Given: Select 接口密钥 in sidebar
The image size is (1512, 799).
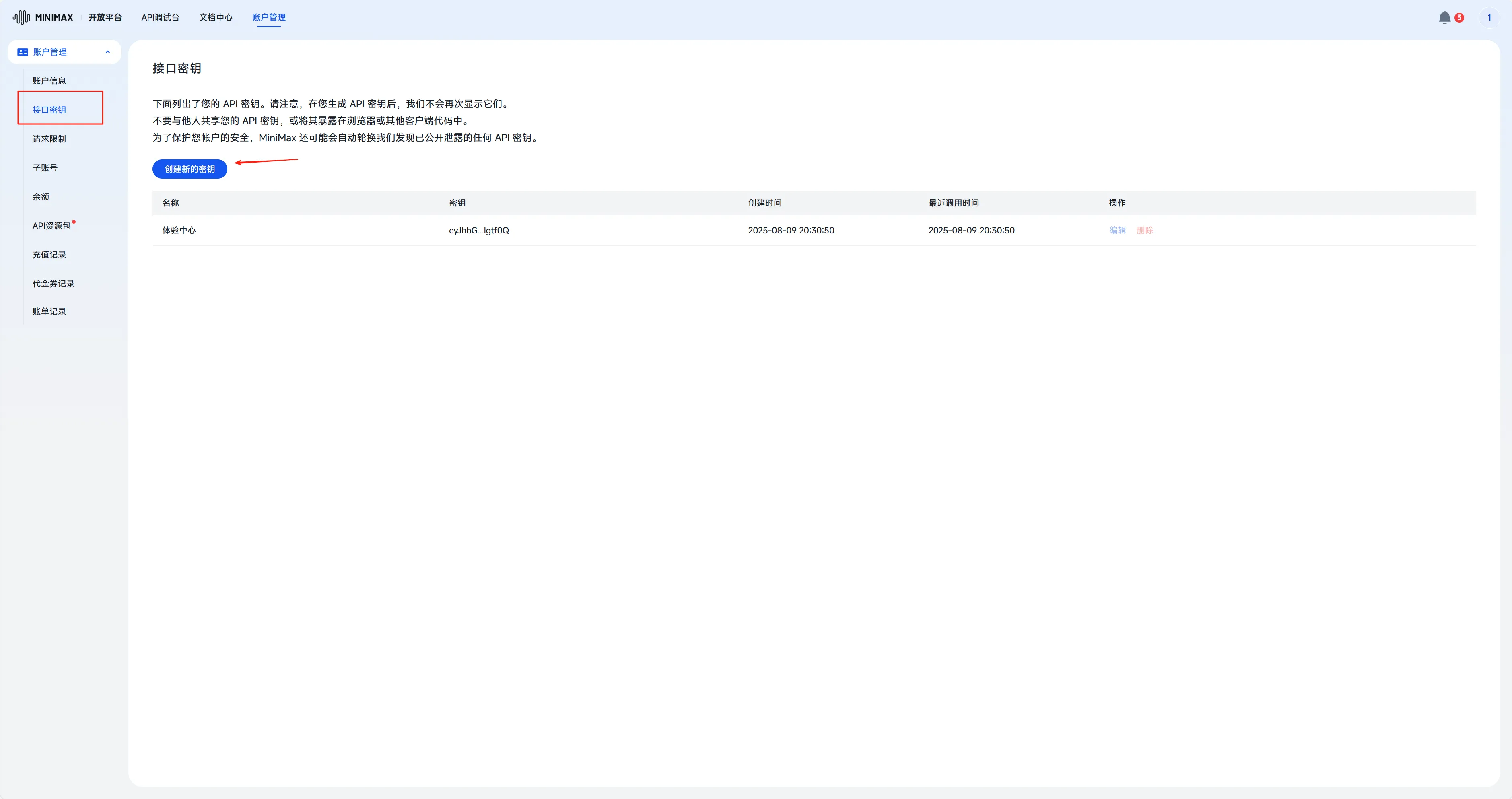Looking at the screenshot, I should tap(49, 110).
